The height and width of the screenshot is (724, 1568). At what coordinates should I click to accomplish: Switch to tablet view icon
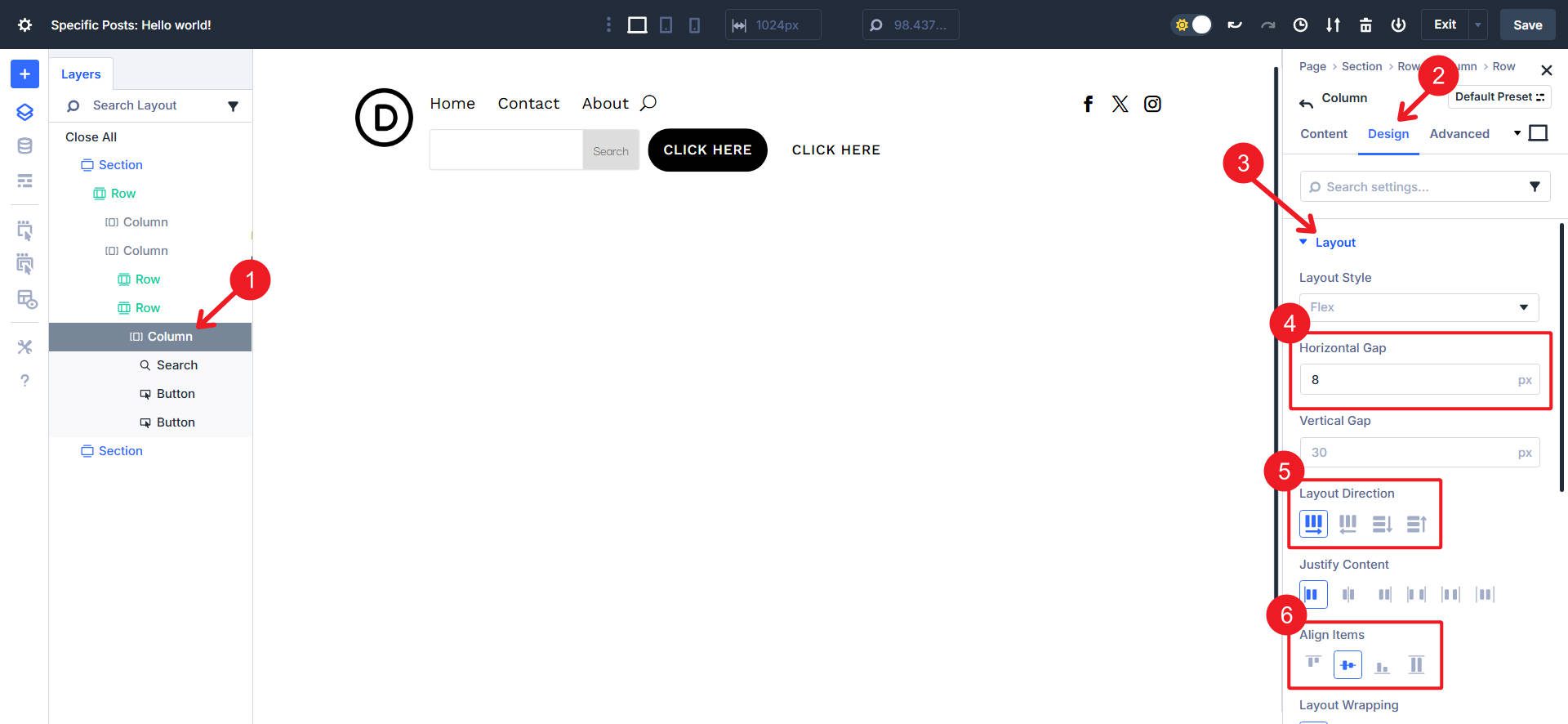(666, 25)
